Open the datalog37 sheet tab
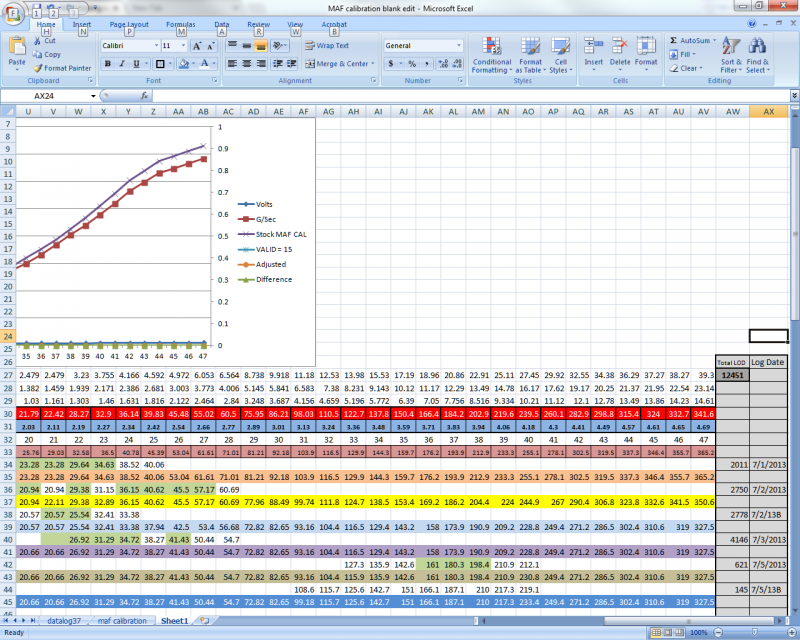Viewport: 800px width, 640px height. [x=64, y=621]
